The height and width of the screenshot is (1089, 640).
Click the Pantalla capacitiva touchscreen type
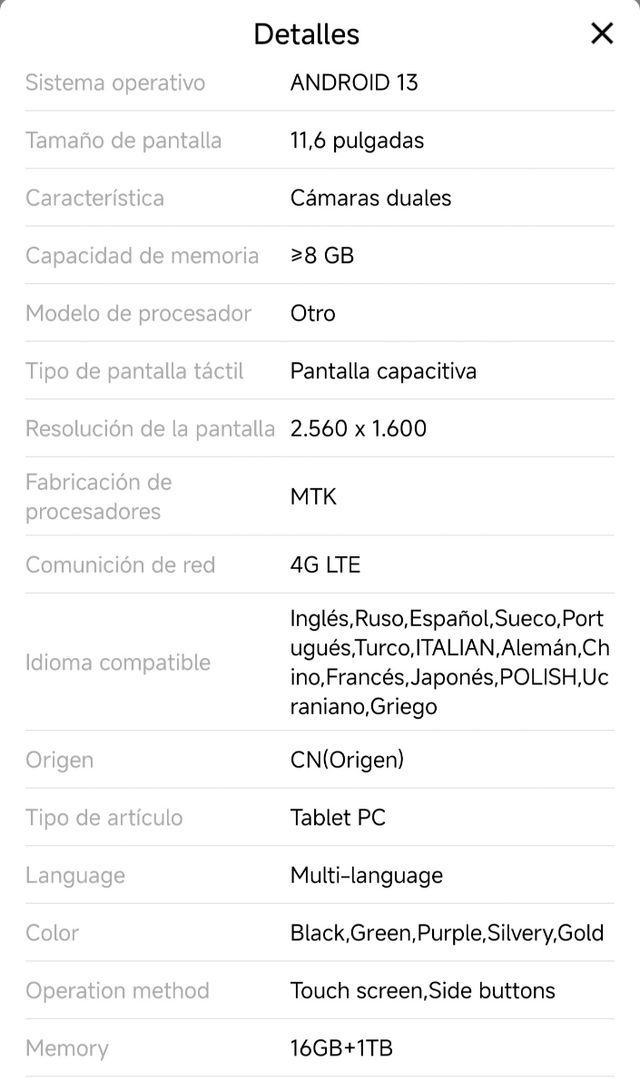[383, 371]
